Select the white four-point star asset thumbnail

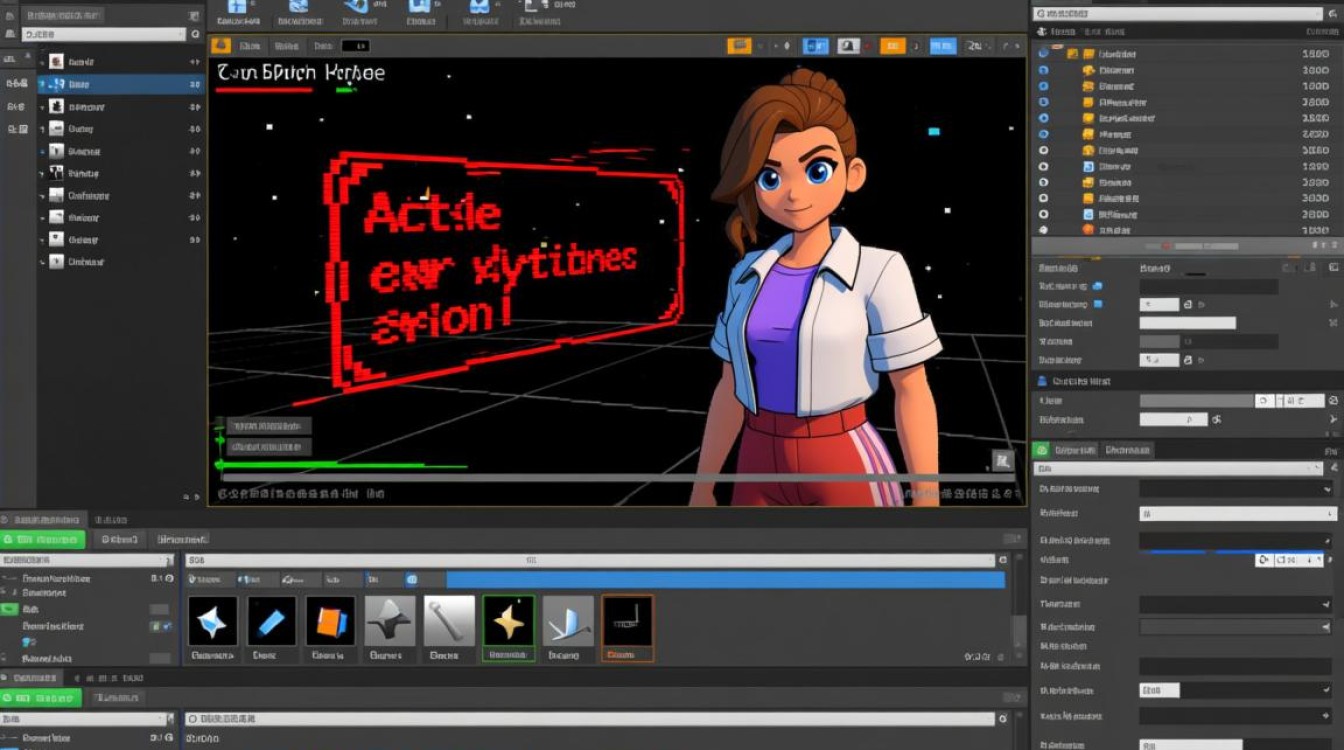[x=212, y=621]
